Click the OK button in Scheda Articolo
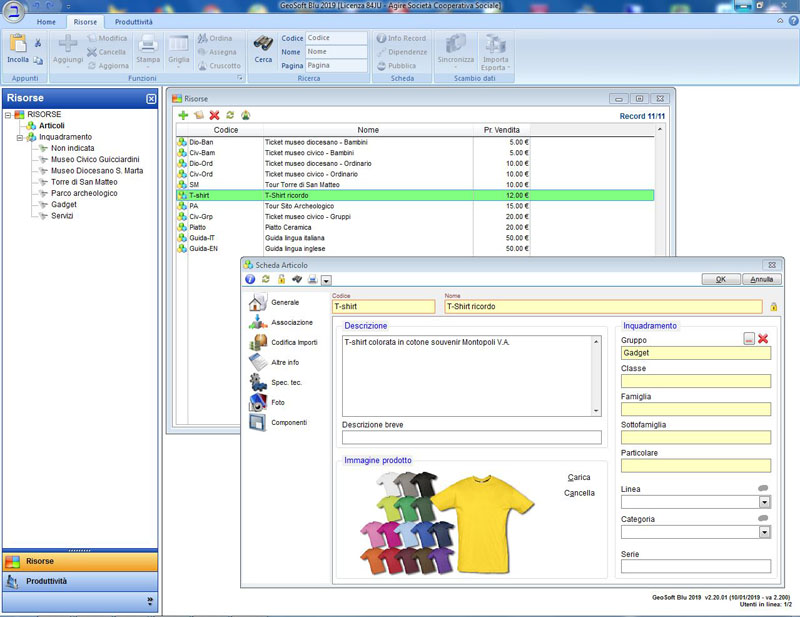The width and height of the screenshot is (800, 617). click(x=720, y=280)
